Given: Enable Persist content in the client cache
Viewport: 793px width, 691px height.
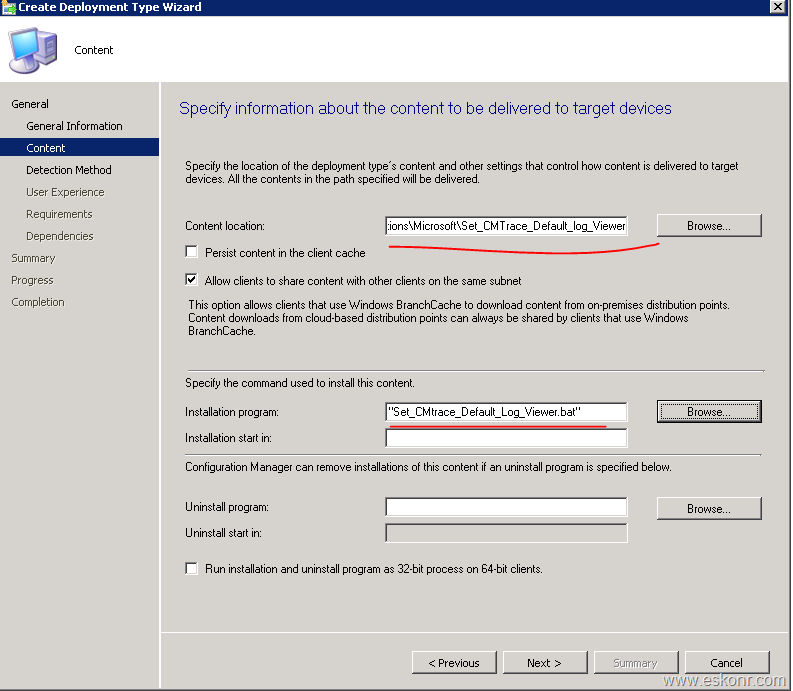Looking at the screenshot, I should 192,253.
